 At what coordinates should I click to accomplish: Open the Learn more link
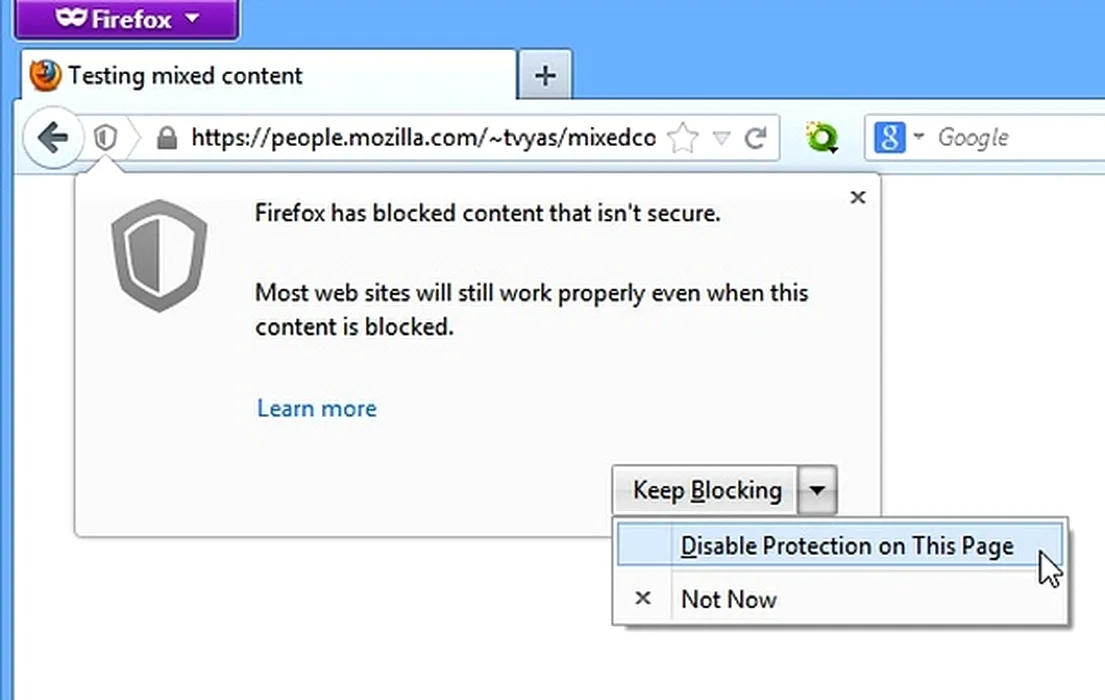[x=316, y=408]
